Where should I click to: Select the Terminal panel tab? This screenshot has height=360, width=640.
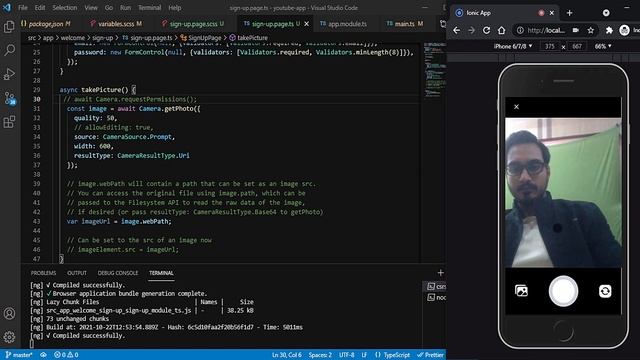click(x=161, y=273)
